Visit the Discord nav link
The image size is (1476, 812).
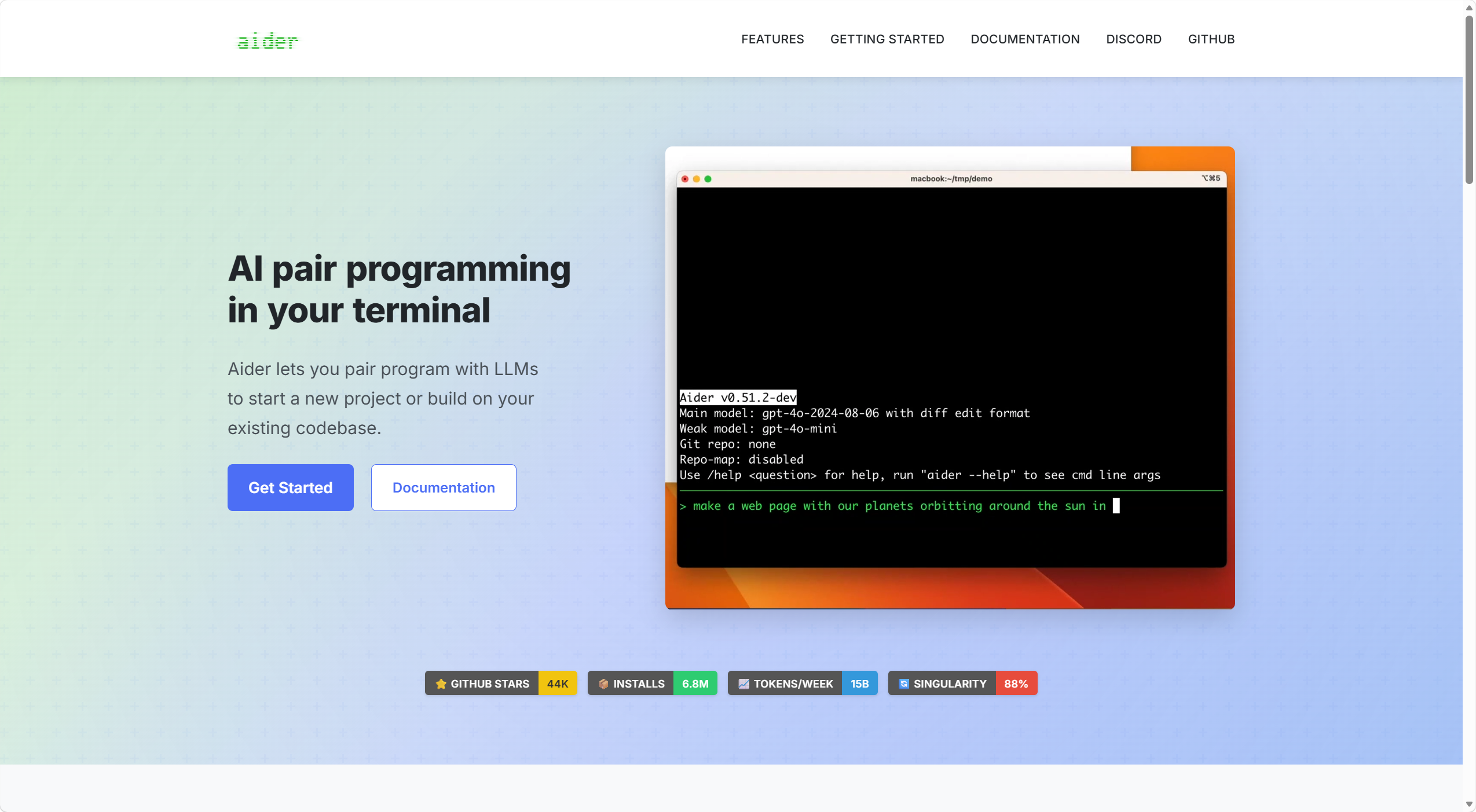[x=1134, y=39]
